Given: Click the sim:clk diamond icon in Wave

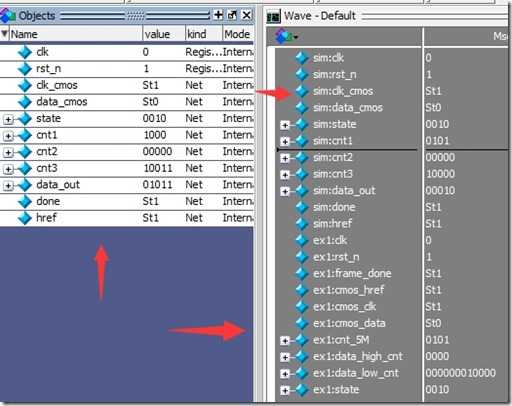Looking at the screenshot, I should click(x=302, y=58).
